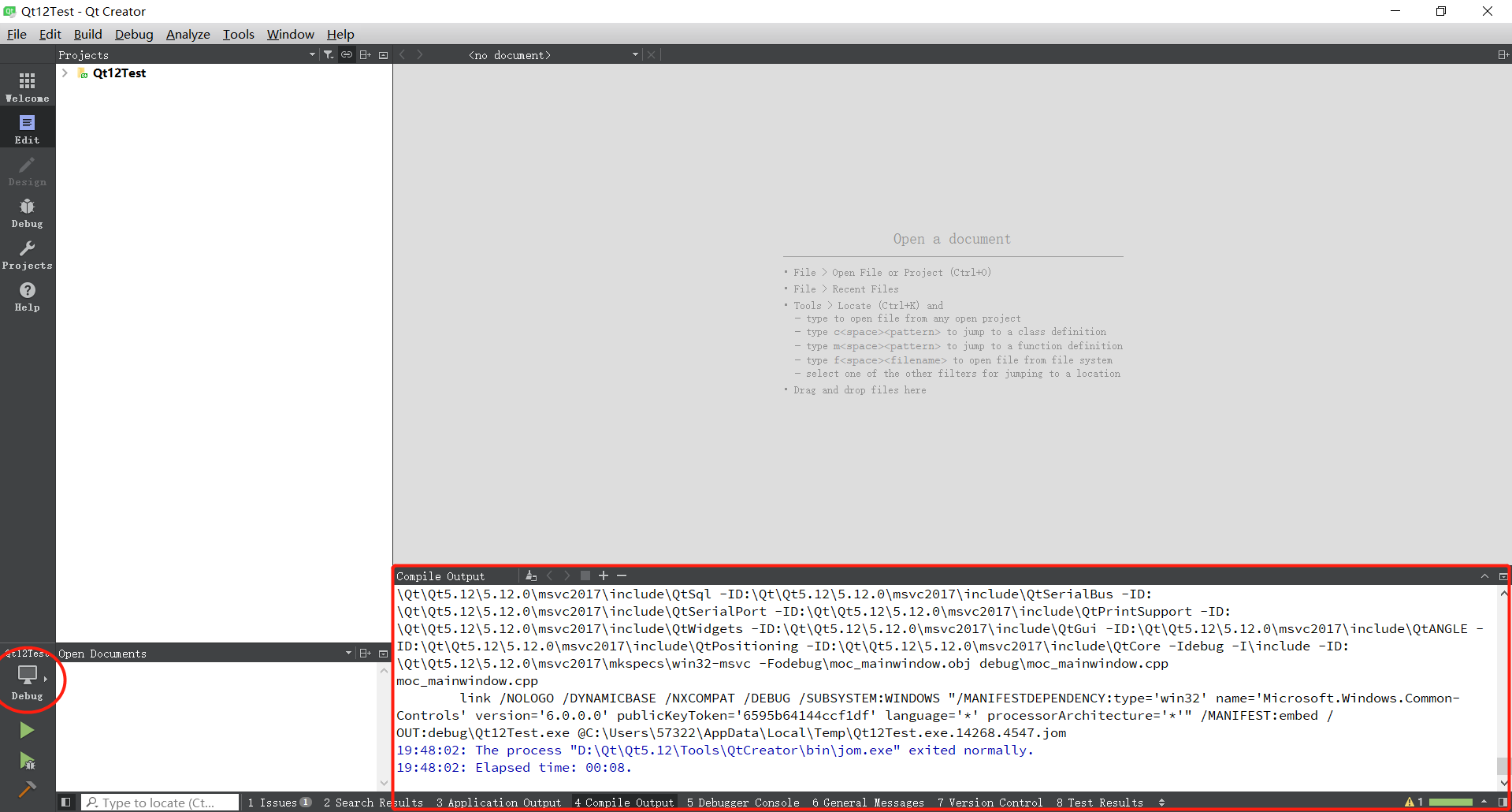Image resolution: width=1512 pixels, height=812 pixels.
Task: Show the 8 Test Results pane
Action: click(x=1100, y=802)
